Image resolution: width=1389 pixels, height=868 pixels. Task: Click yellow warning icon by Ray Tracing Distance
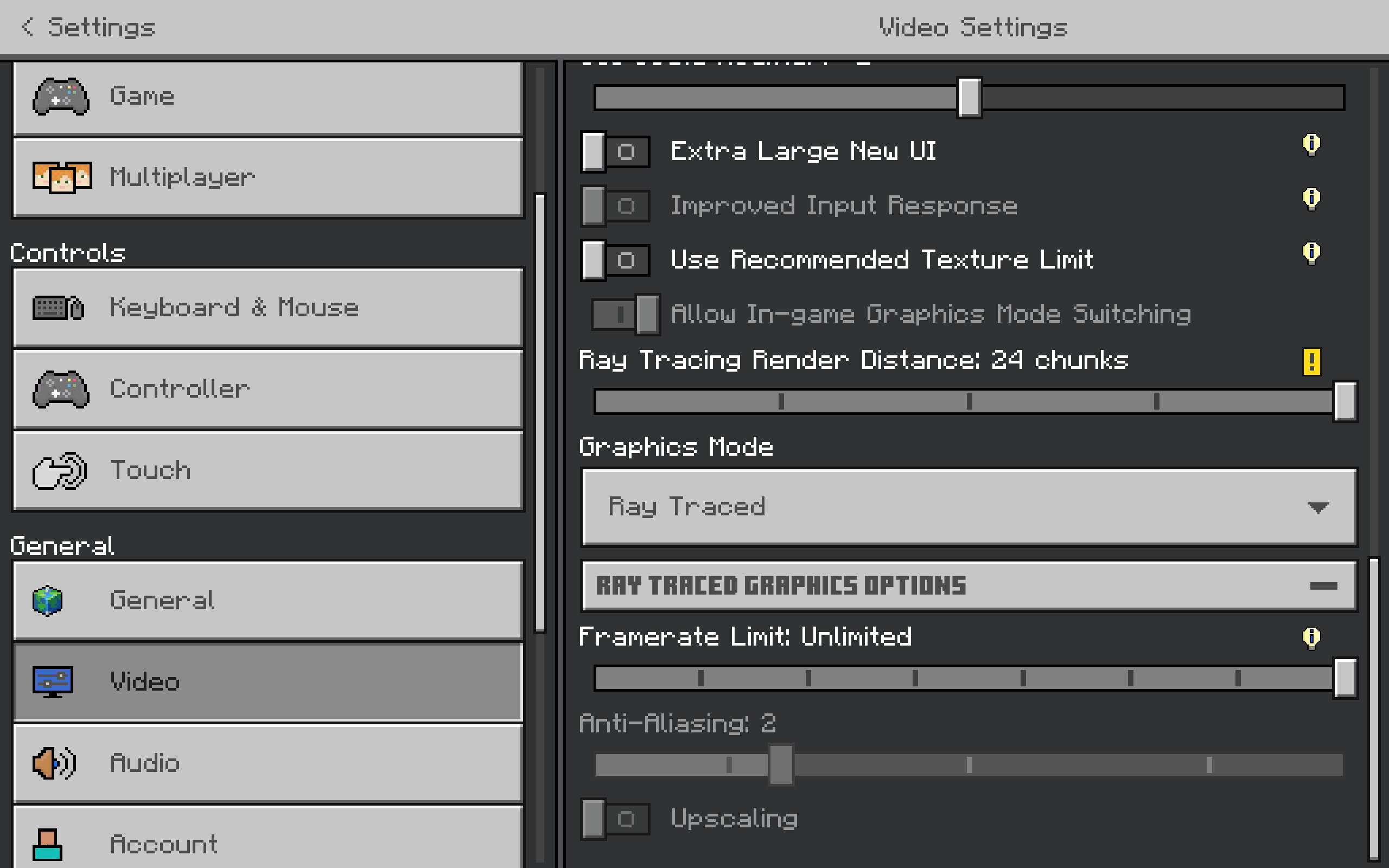coord(1311,362)
